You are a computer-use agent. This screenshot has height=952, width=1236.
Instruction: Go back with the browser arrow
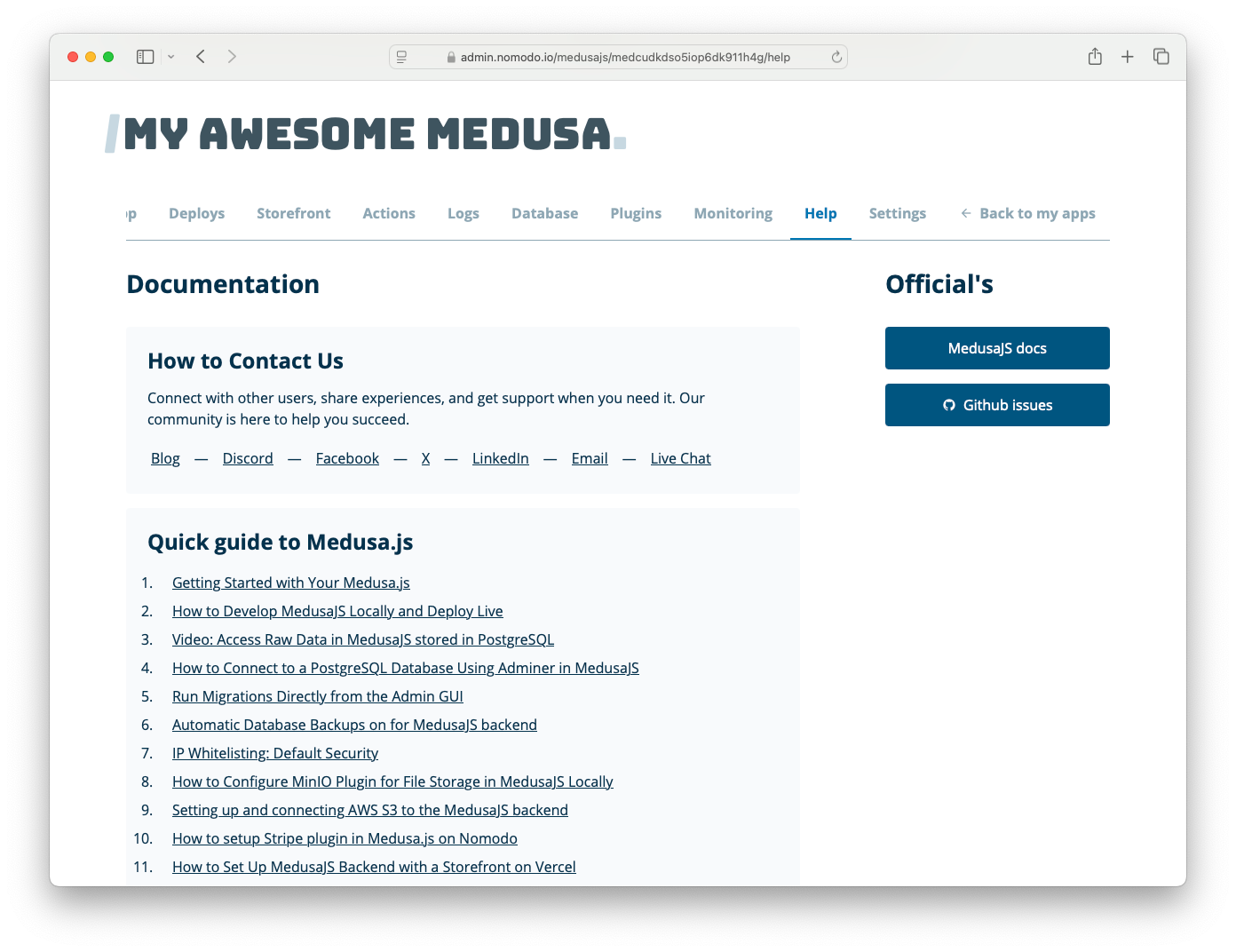click(x=201, y=57)
